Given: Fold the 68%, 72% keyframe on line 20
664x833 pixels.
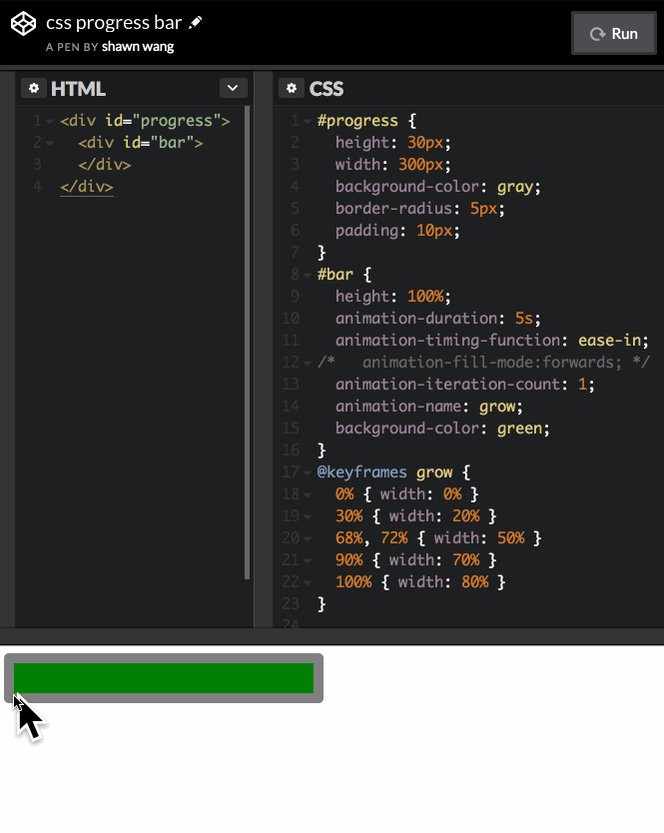Looking at the screenshot, I should (307, 539).
